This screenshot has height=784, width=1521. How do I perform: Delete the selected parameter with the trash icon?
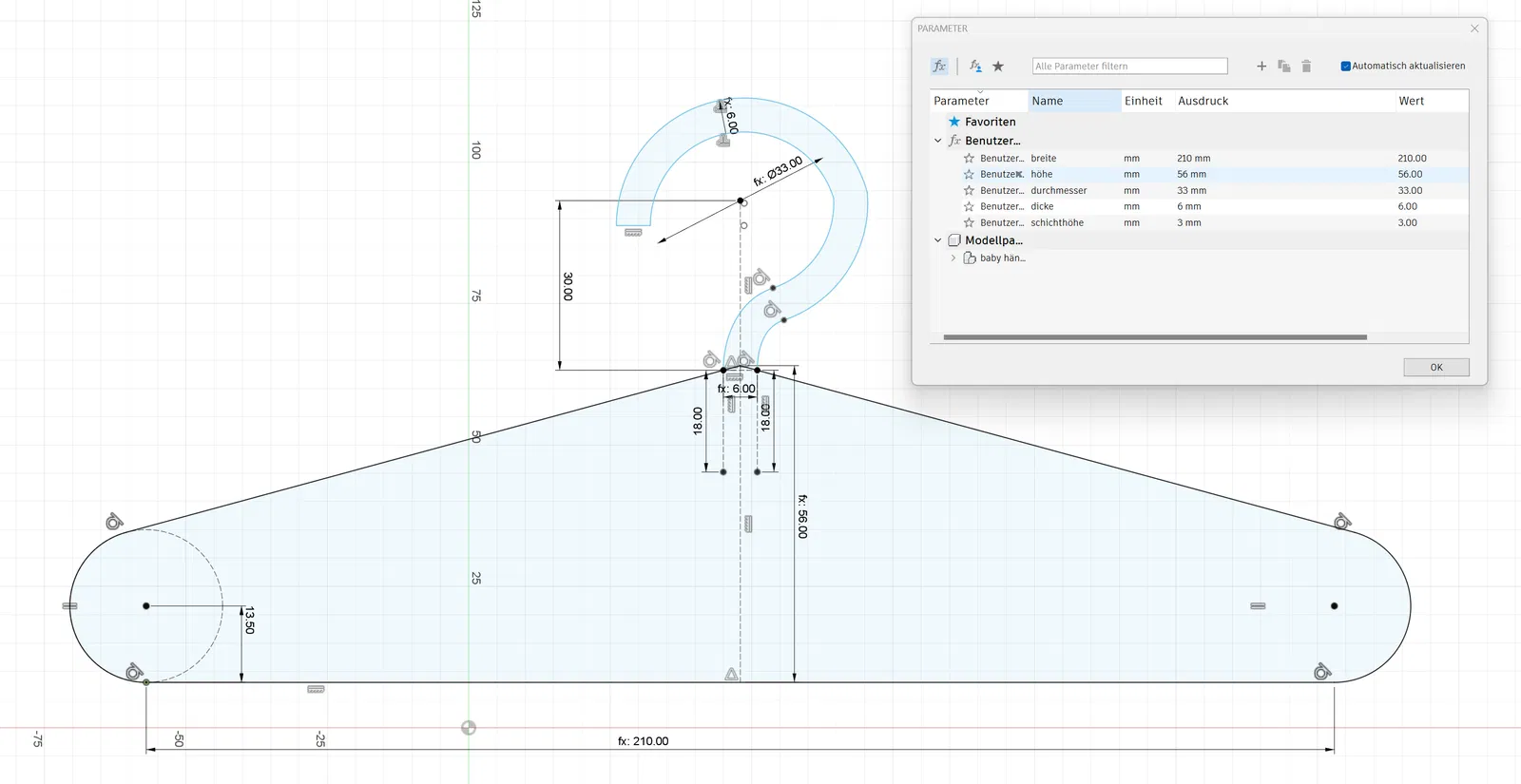pos(1306,66)
